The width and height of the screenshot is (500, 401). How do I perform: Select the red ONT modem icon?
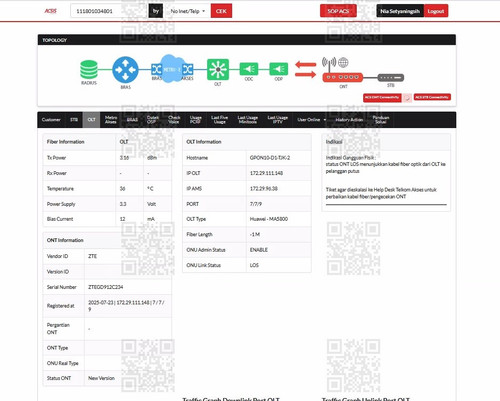pyautogui.click(x=343, y=77)
